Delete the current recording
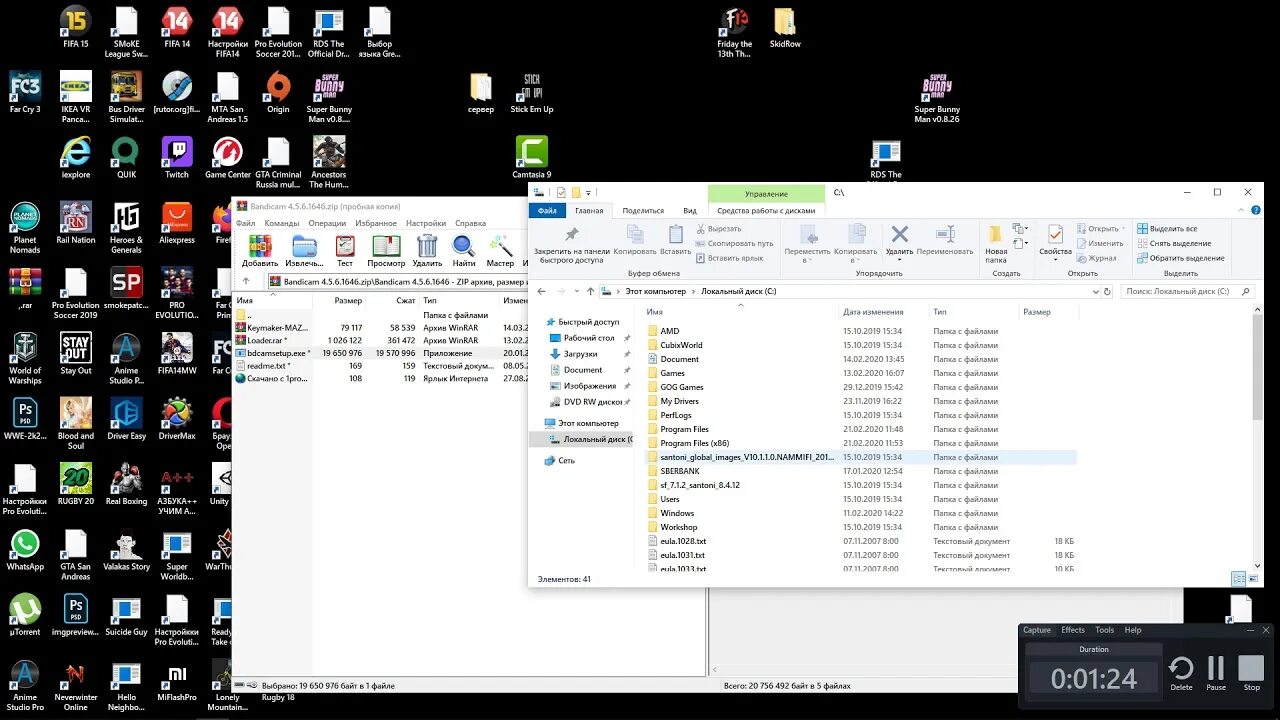Viewport: 1280px width, 720px height. click(1181, 673)
